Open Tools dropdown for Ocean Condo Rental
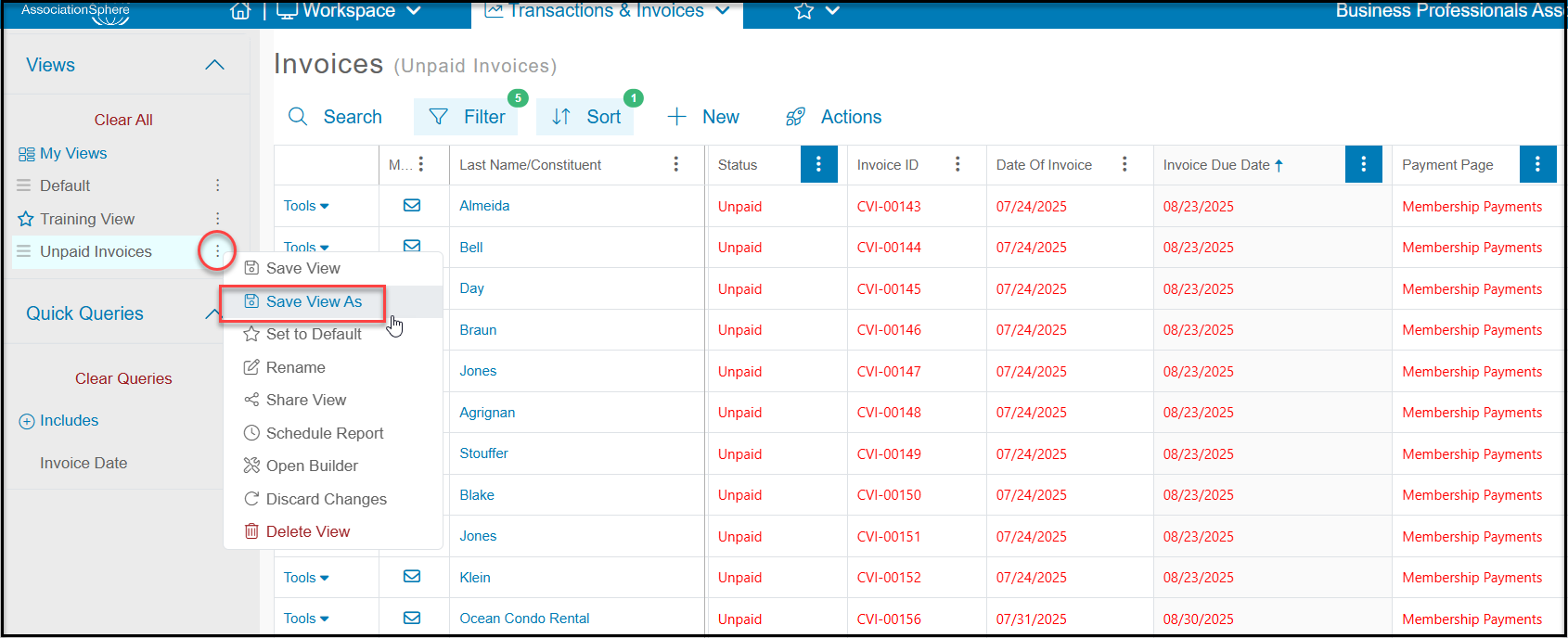1568x638 pixels. 306,619
